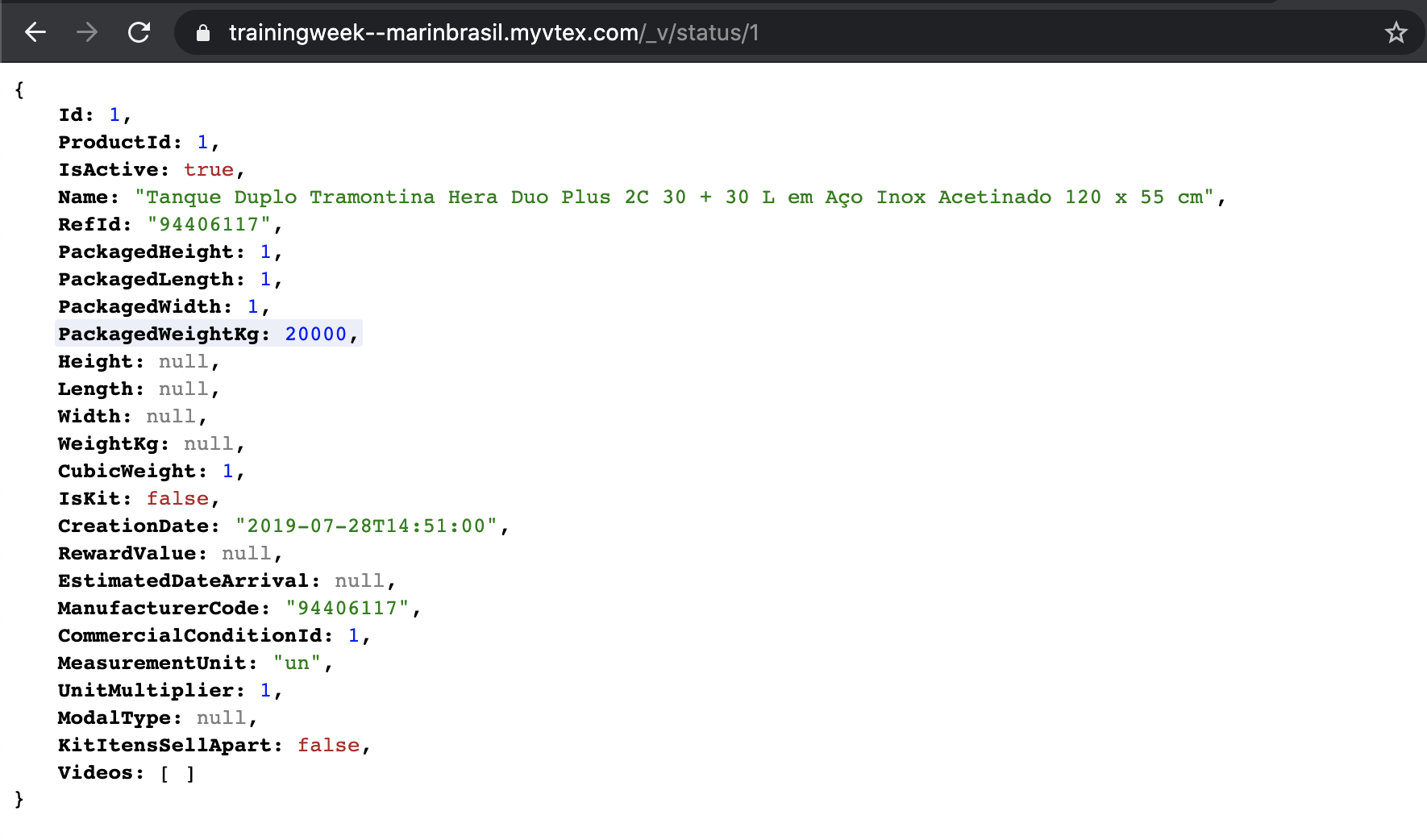Click the WeightKg null value
The image size is (1427, 840).
pyautogui.click(x=209, y=444)
